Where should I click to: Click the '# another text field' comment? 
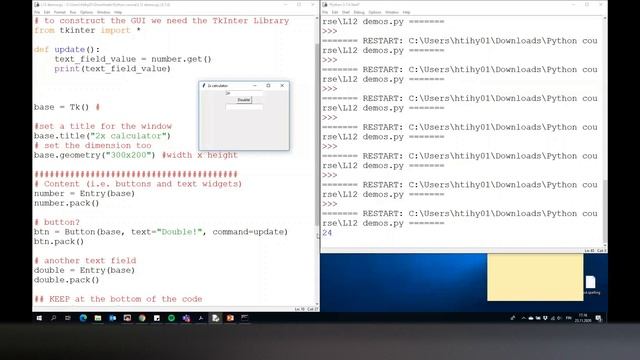coord(85,260)
